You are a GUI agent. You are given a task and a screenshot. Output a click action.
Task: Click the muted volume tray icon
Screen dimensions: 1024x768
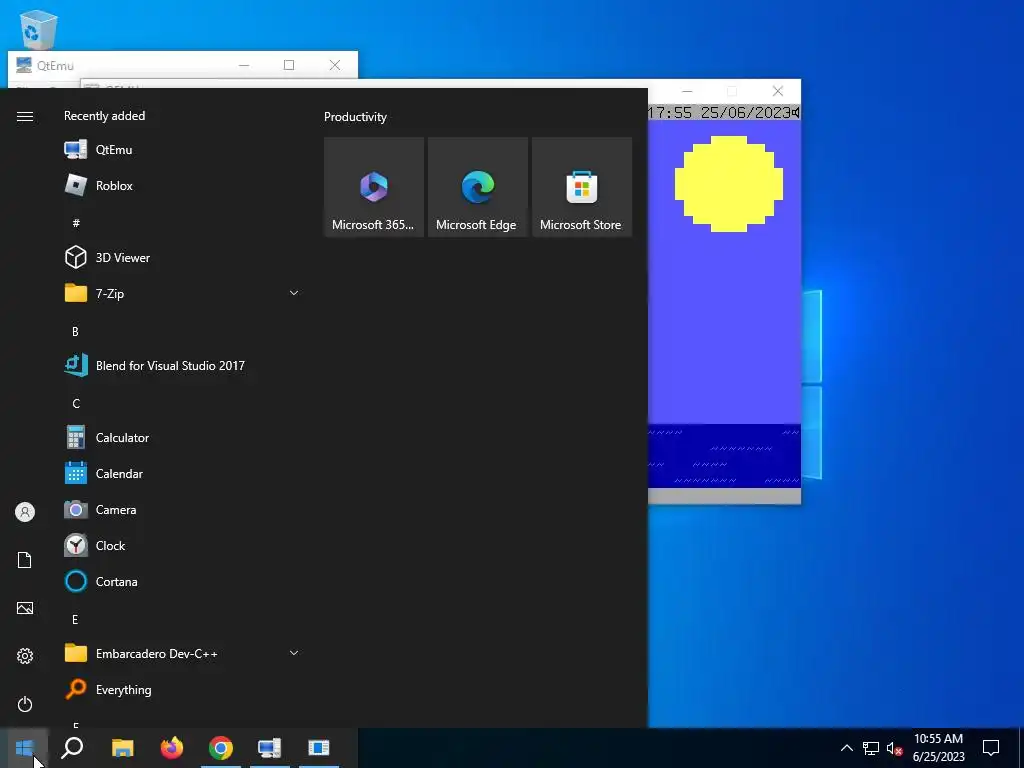(894, 748)
